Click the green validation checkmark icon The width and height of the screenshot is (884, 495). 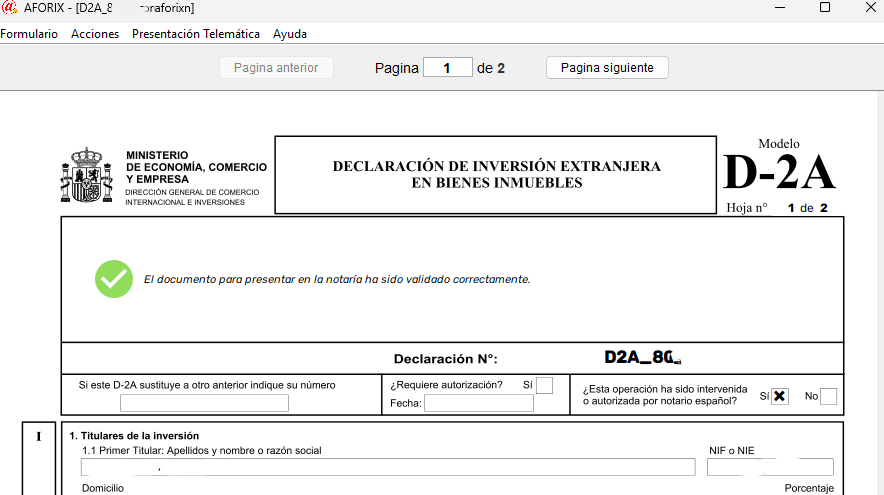pyautogui.click(x=114, y=279)
